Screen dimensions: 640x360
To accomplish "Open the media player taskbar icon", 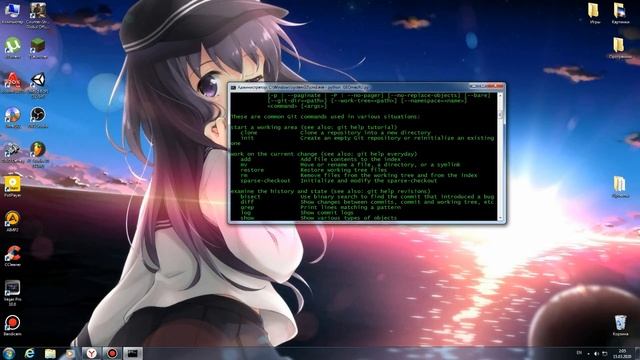I will [71, 353].
